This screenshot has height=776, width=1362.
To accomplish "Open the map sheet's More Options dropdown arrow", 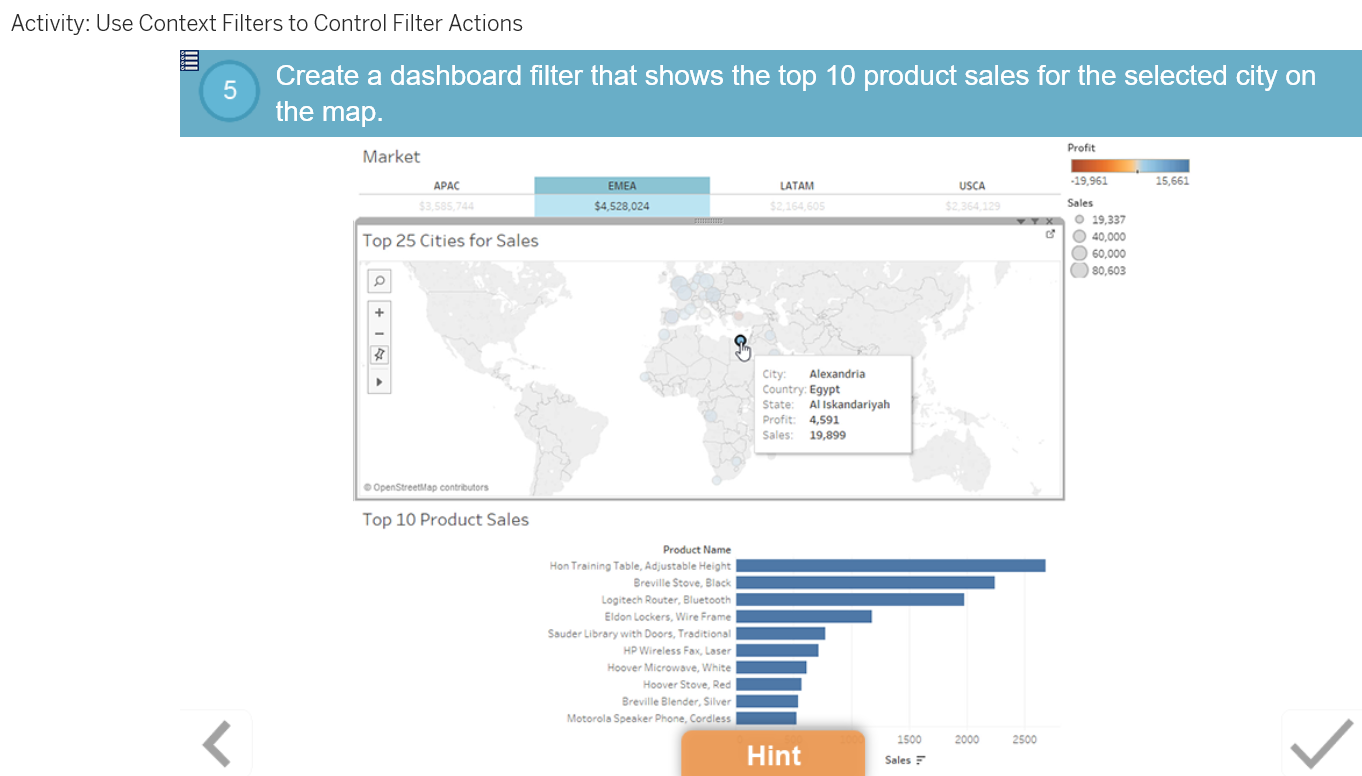I will pos(1021,221).
